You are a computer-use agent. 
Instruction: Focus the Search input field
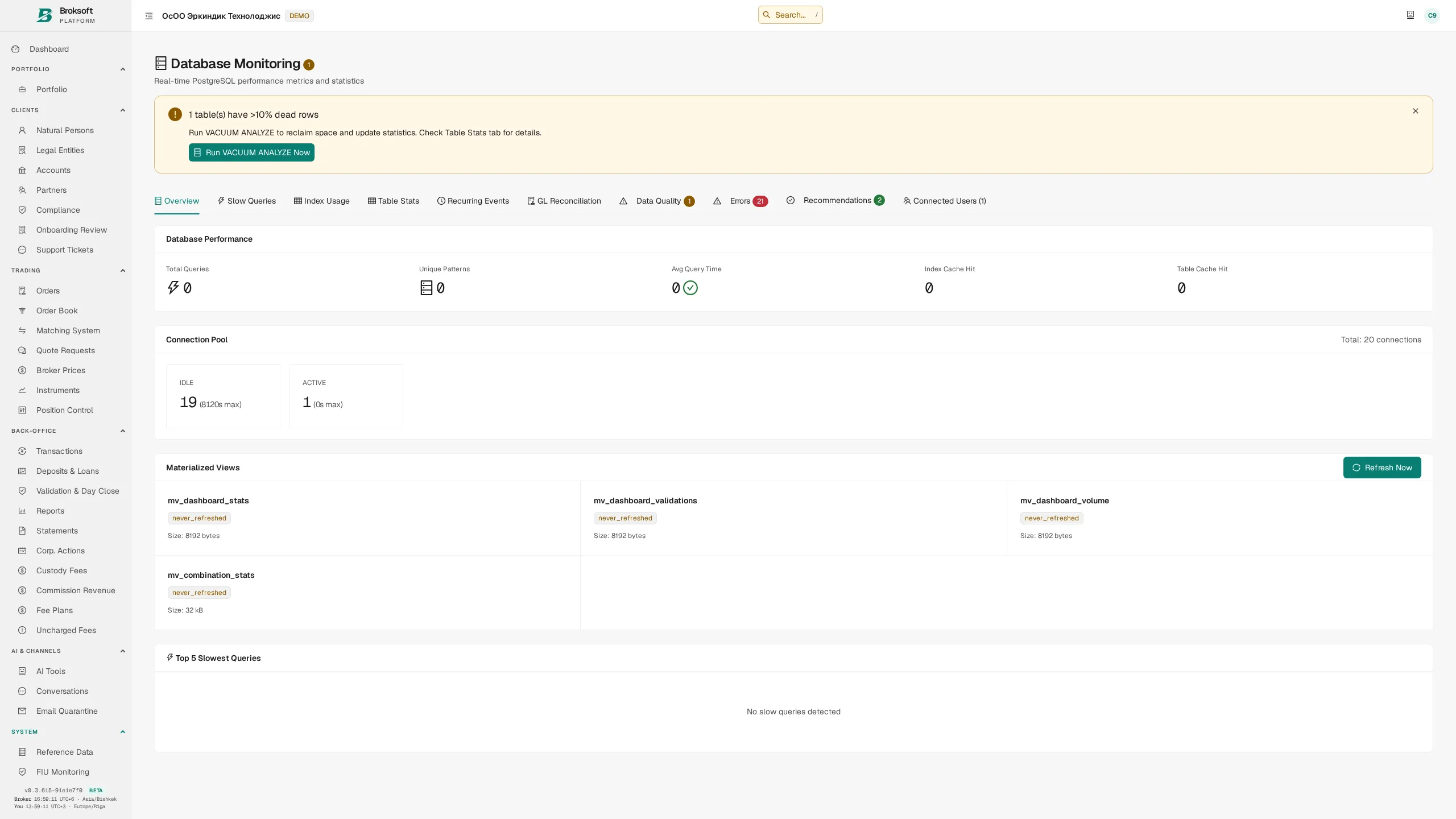click(791, 15)
